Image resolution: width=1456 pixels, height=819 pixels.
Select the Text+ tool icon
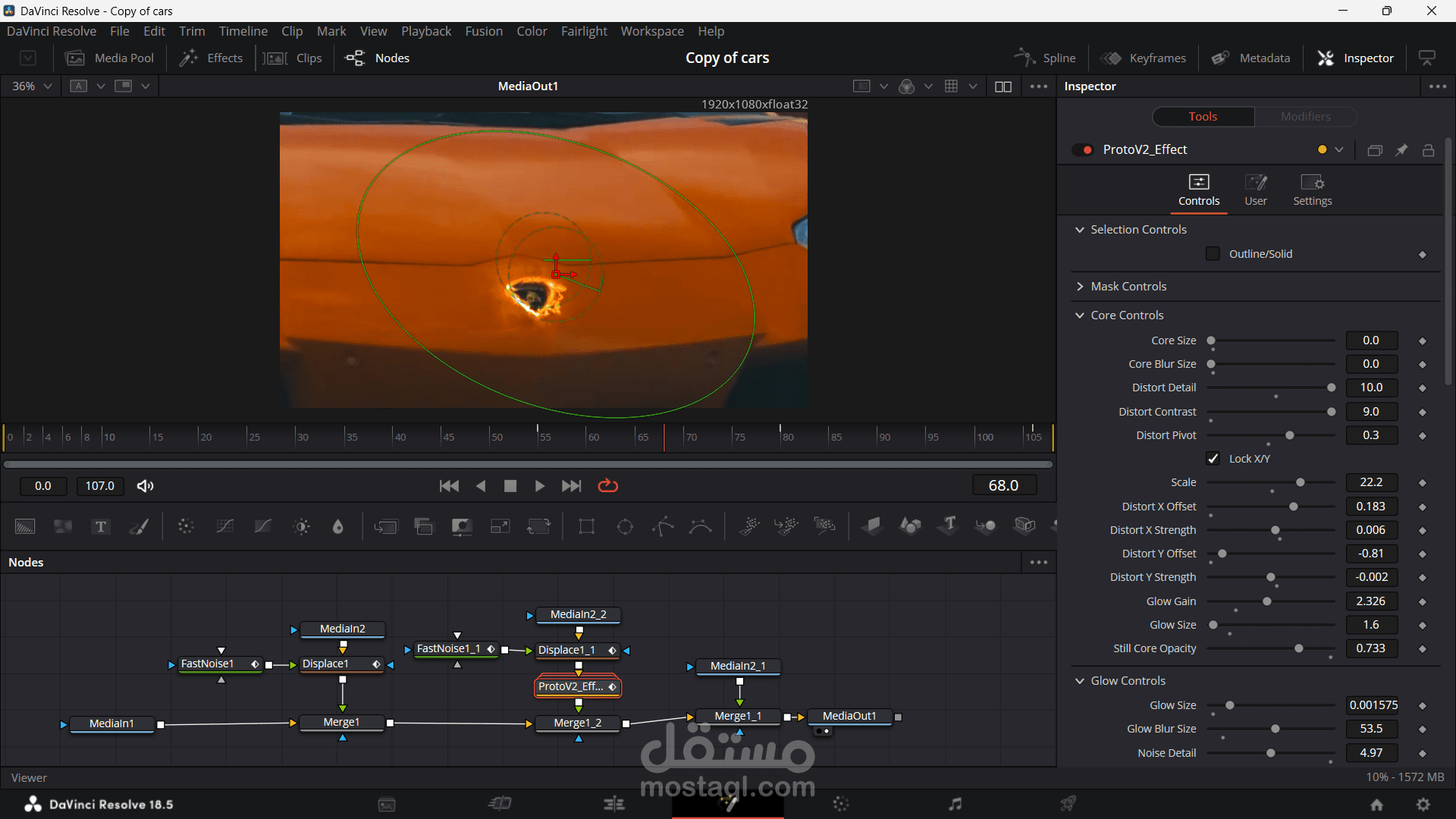click(101, 526)
